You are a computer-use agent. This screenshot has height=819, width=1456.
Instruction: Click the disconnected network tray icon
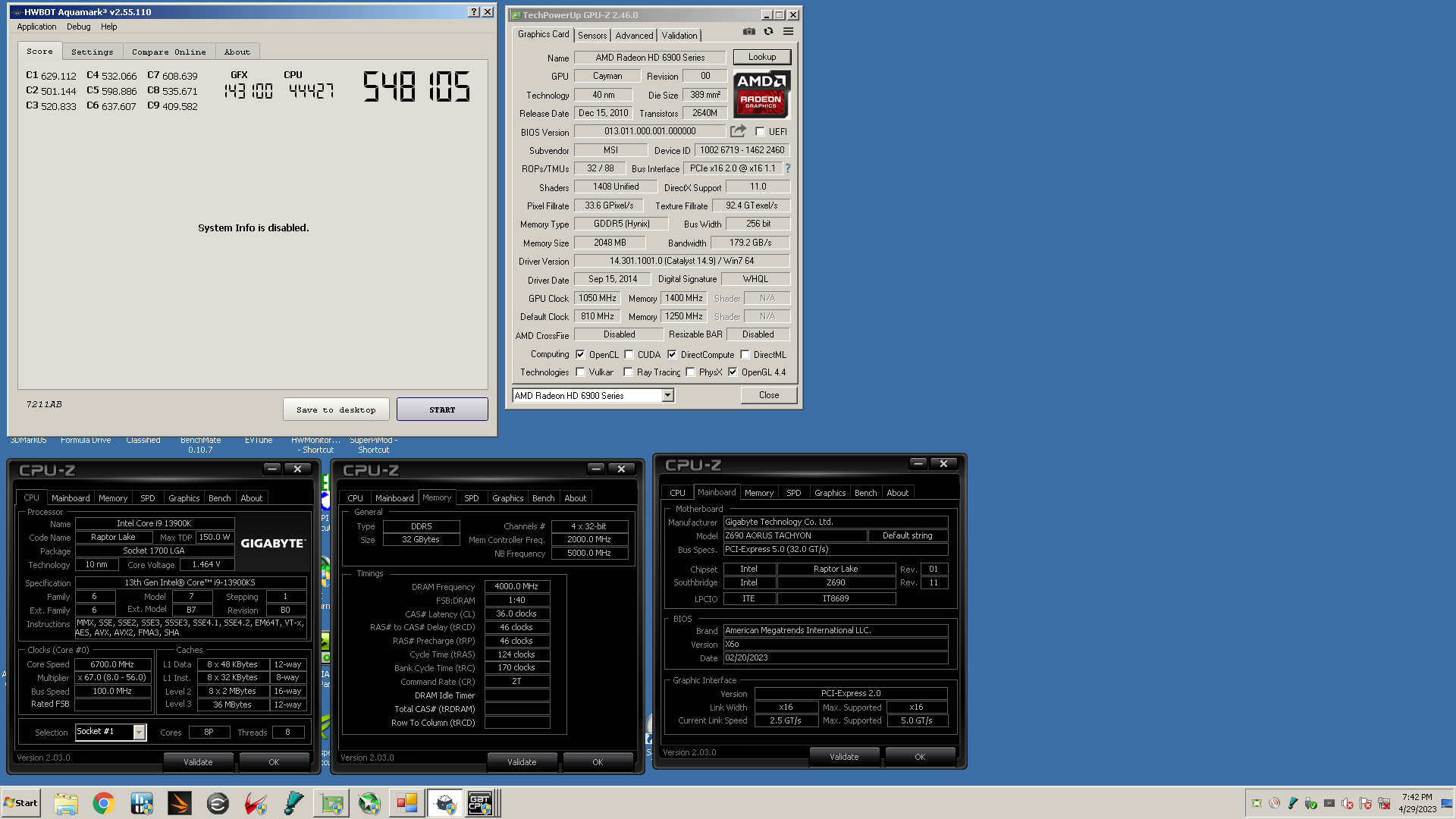point(1384,804)
